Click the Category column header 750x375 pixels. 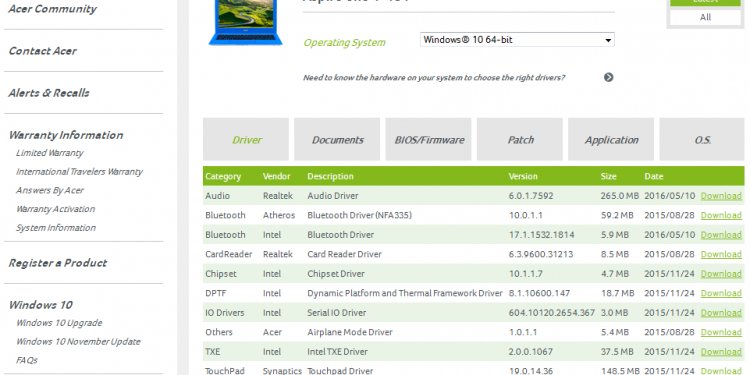[223, 176]
